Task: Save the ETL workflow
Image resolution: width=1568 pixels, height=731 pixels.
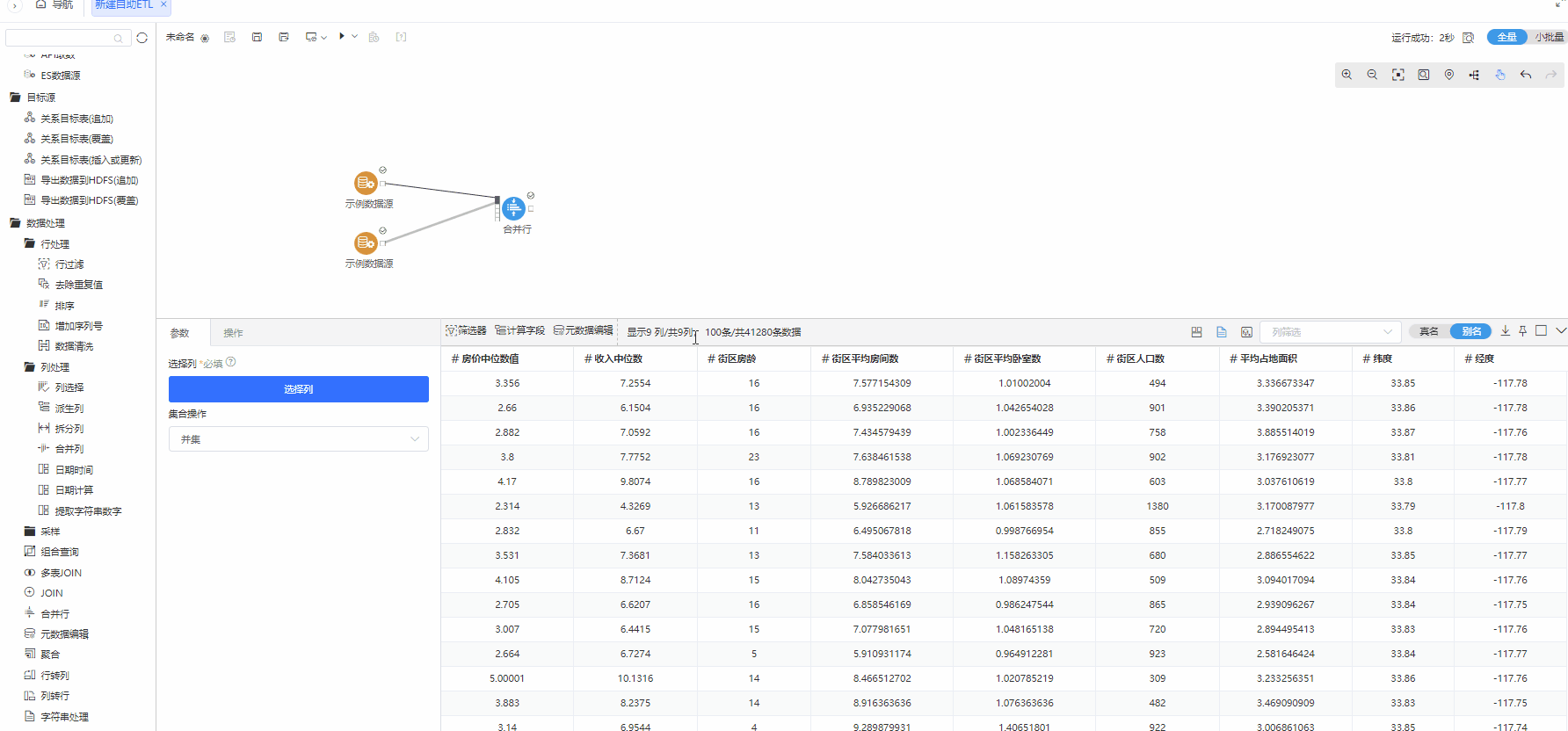Action: pyautogui.click(x=257, y=37)
